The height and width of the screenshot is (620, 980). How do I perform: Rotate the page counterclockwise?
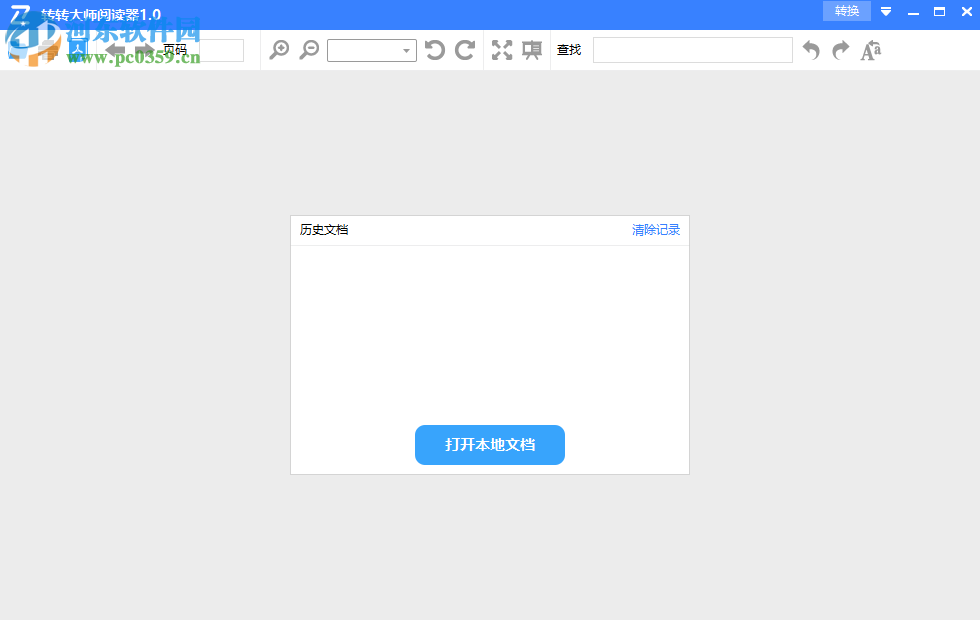tap(434, 49)
